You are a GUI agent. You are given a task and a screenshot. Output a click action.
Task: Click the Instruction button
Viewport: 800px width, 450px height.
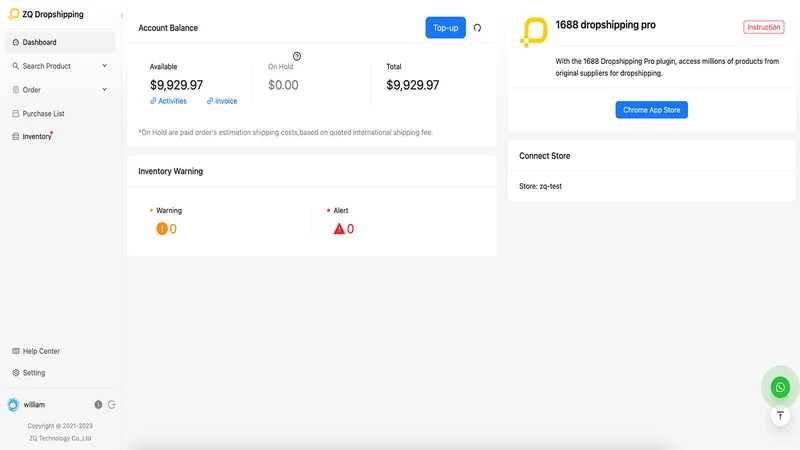[x=764, y=27]
